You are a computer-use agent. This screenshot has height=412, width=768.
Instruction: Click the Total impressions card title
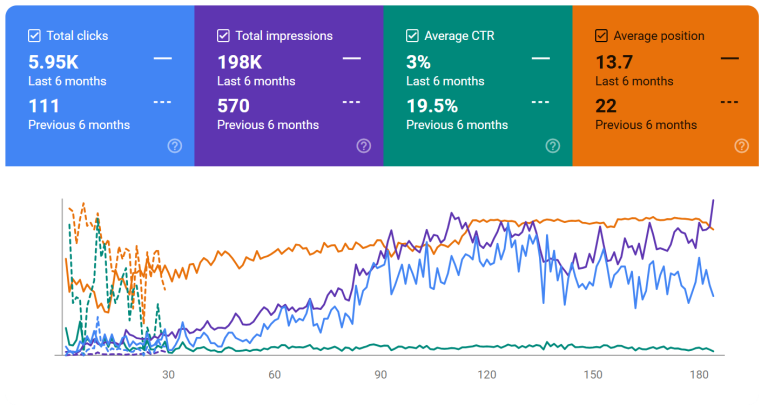click(x=284, y=36)
